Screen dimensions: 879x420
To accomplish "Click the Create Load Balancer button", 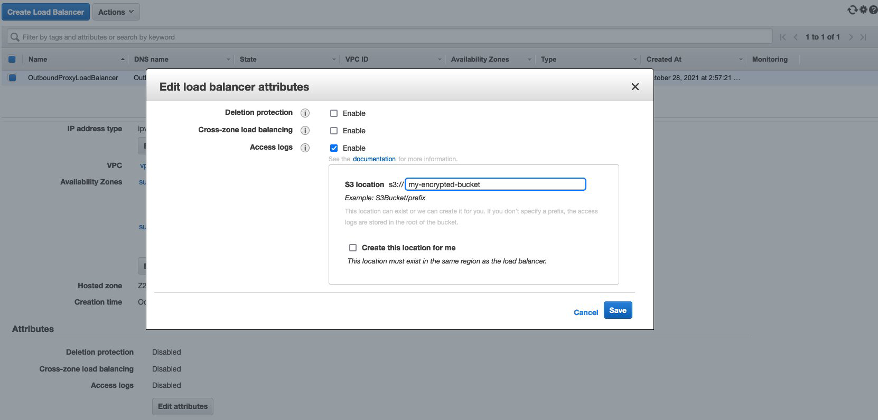I will click(x=45, y=12).
